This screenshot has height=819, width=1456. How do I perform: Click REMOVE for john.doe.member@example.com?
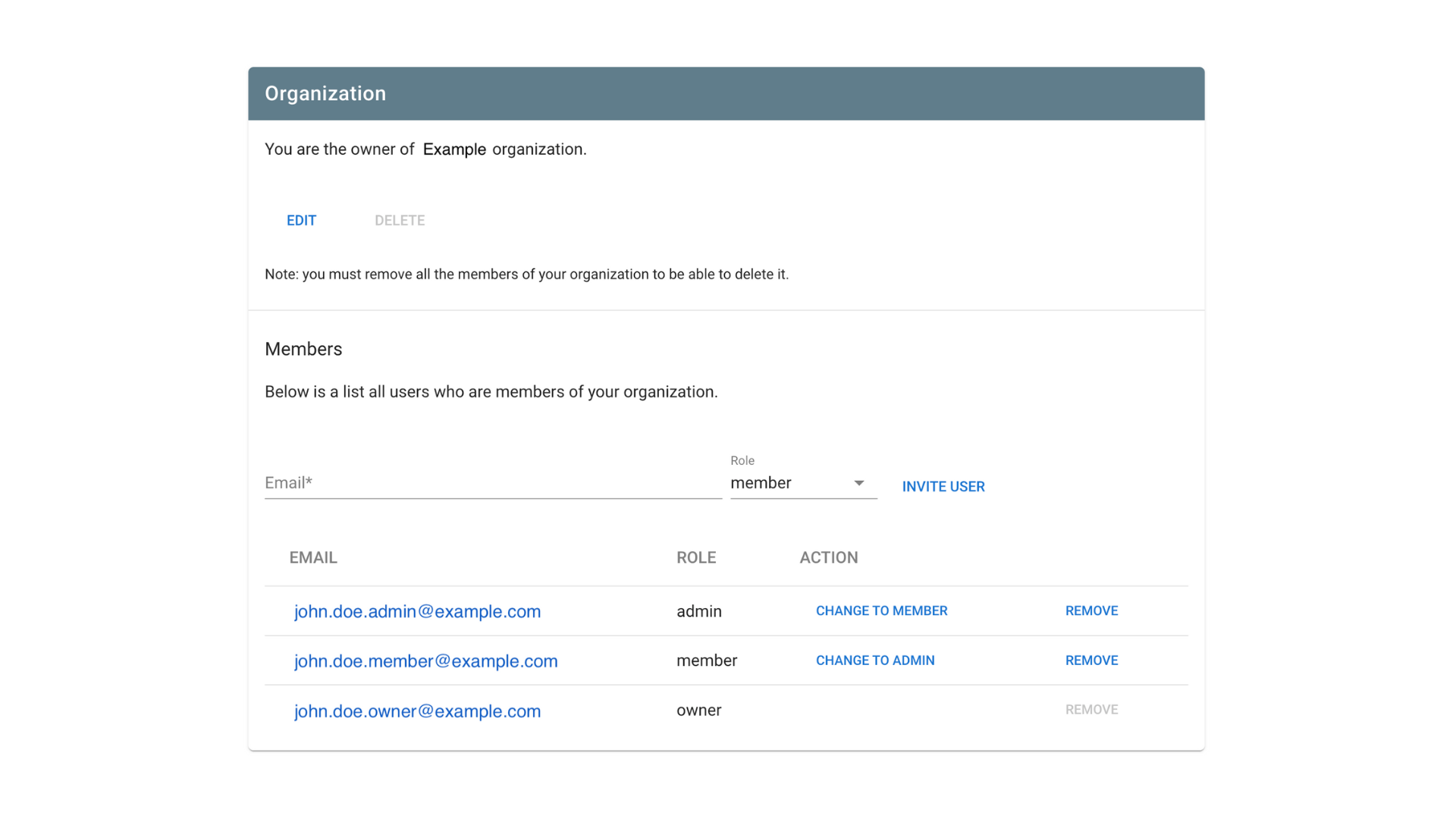(x=1090, y=660)
